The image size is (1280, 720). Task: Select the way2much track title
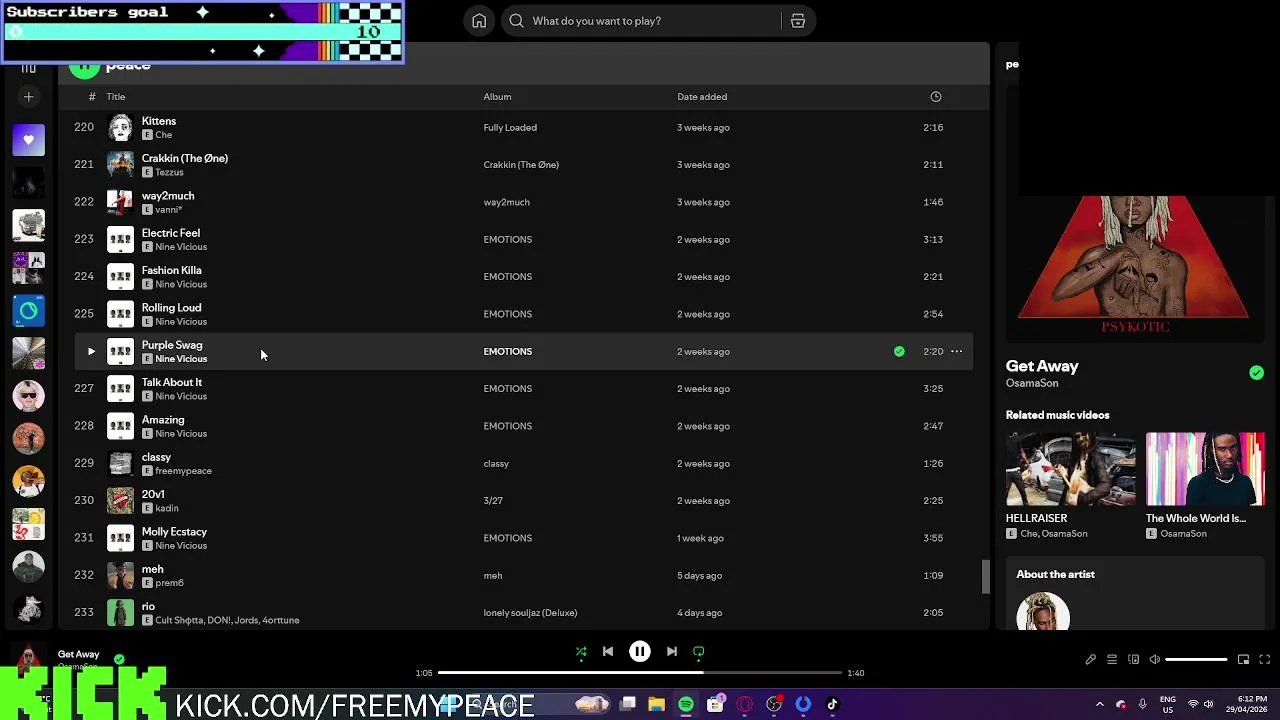(x=168, y=196)
